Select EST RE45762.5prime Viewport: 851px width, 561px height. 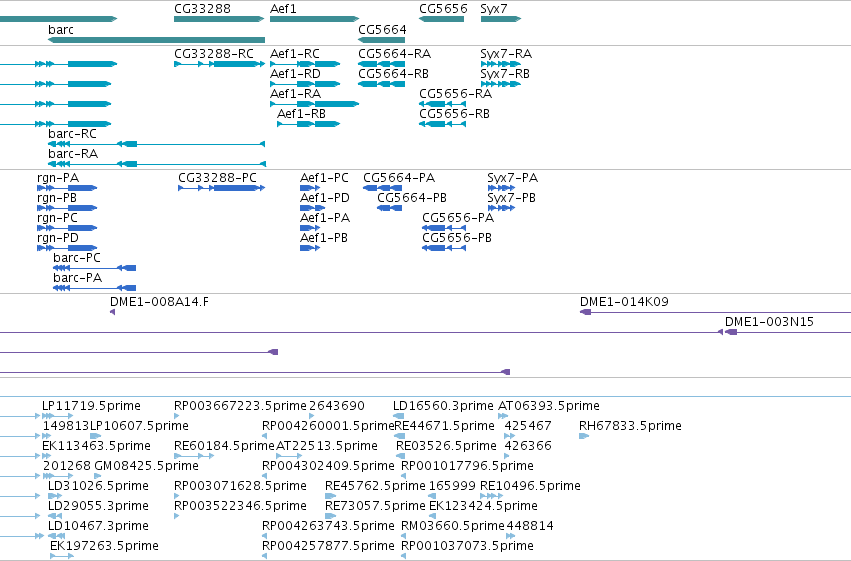(x=375, y=486)
